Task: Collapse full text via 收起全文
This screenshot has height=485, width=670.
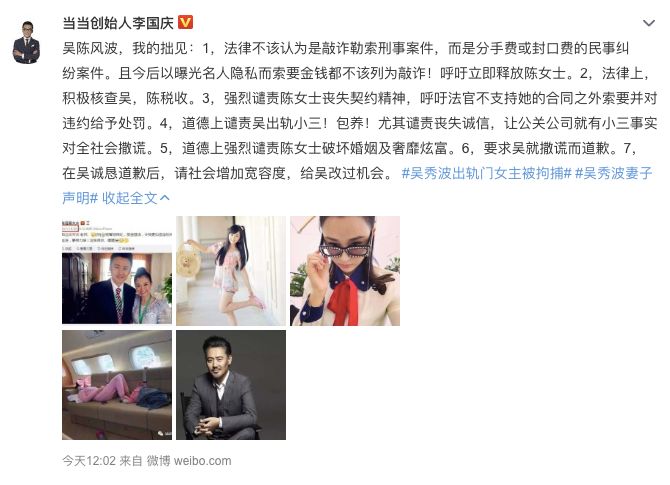Action: pyautogui.click(x=129, y=198)
